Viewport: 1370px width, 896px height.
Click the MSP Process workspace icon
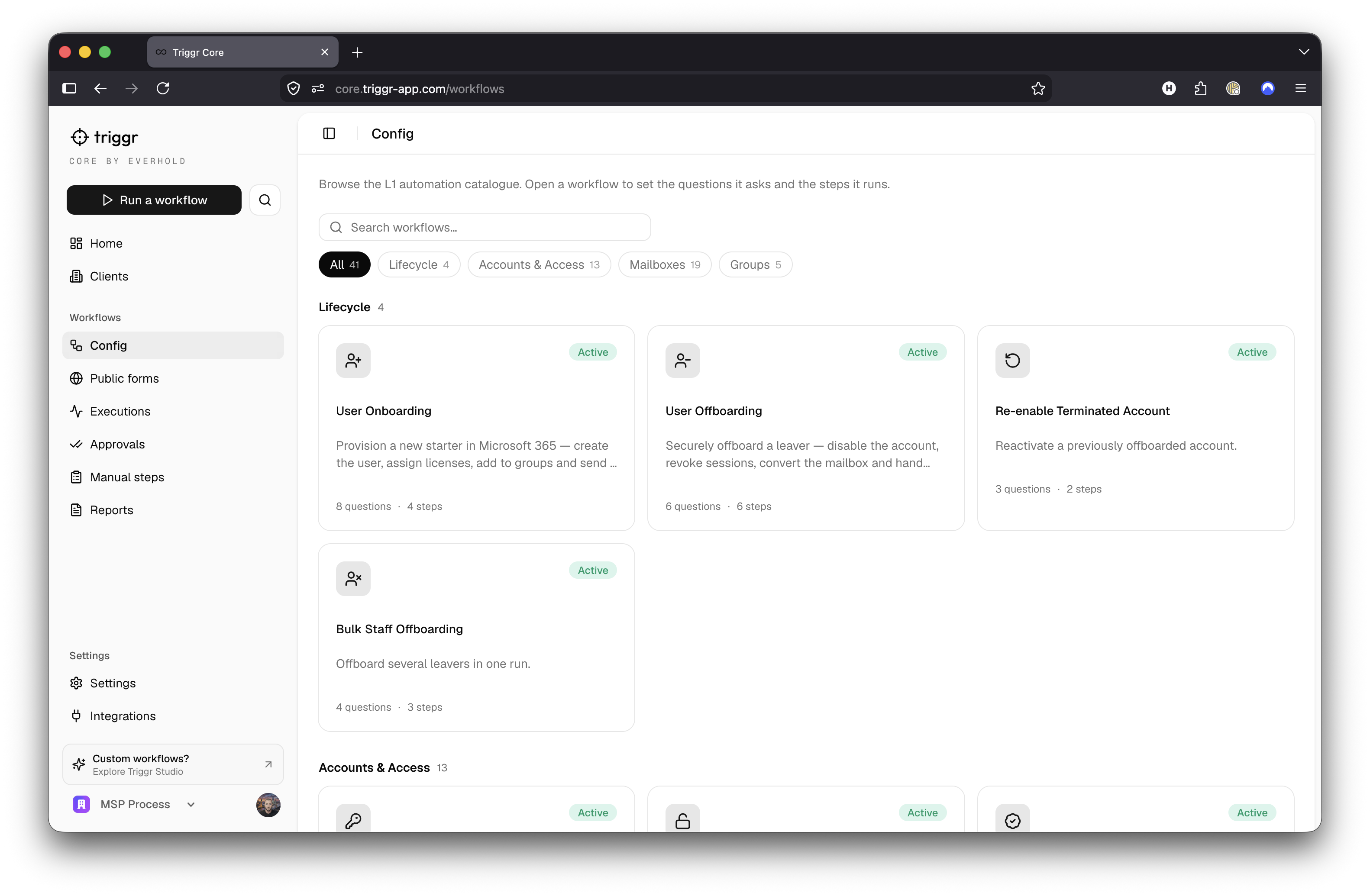tap(81, 804)
